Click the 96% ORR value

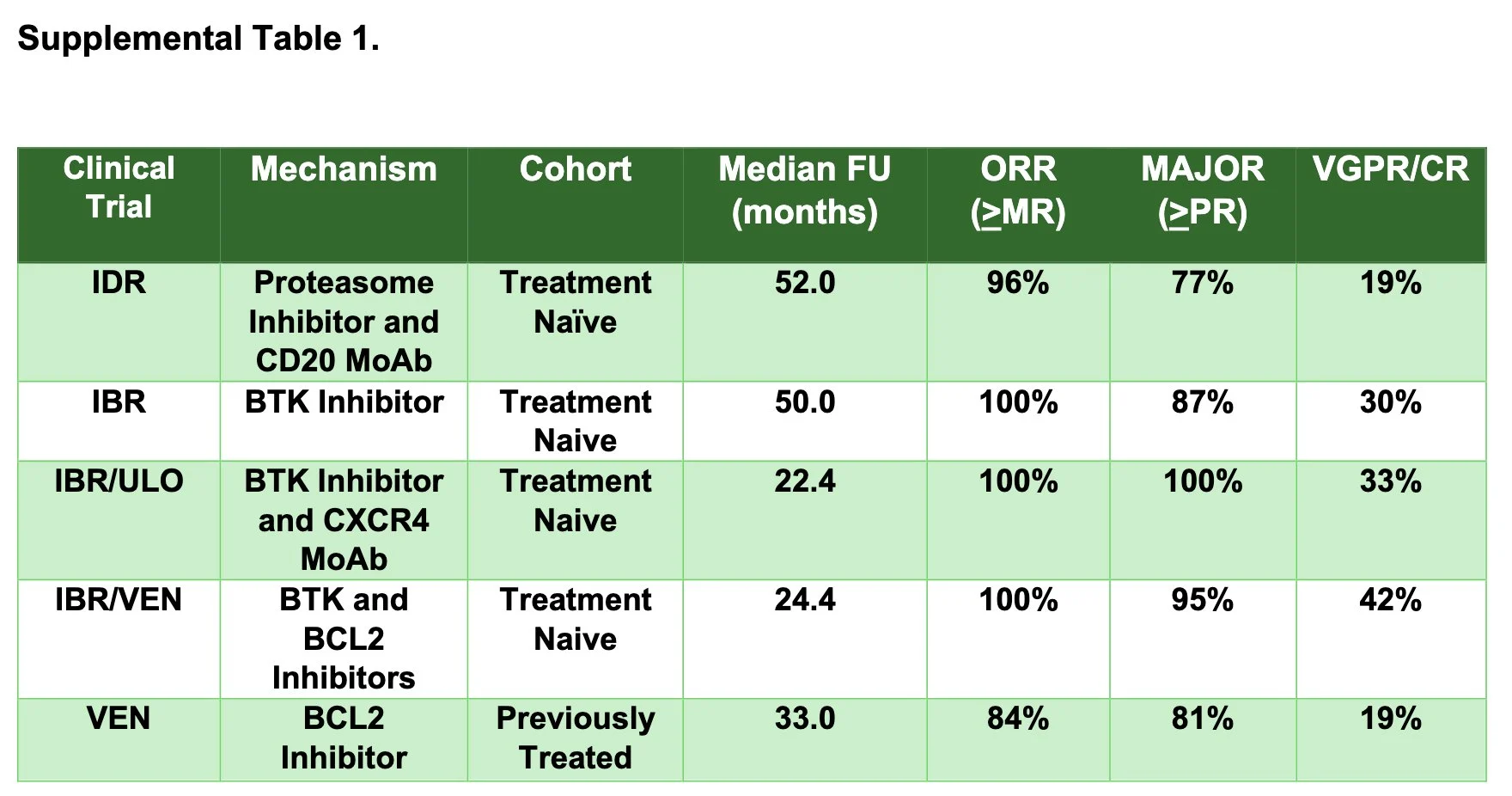1018,283
